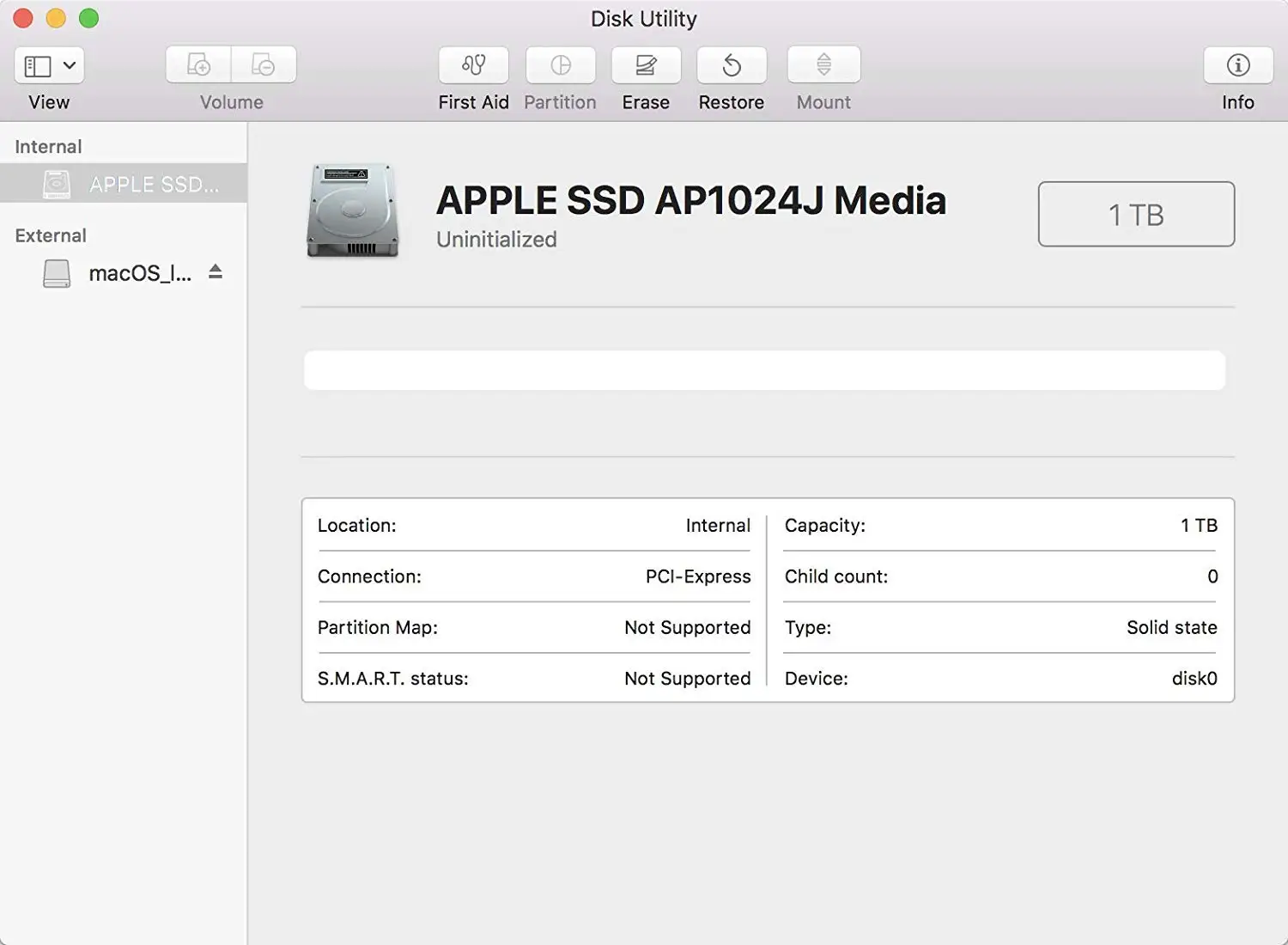1288x945 pixels.
Task: Click the green zoom window button
Action: 88,18
